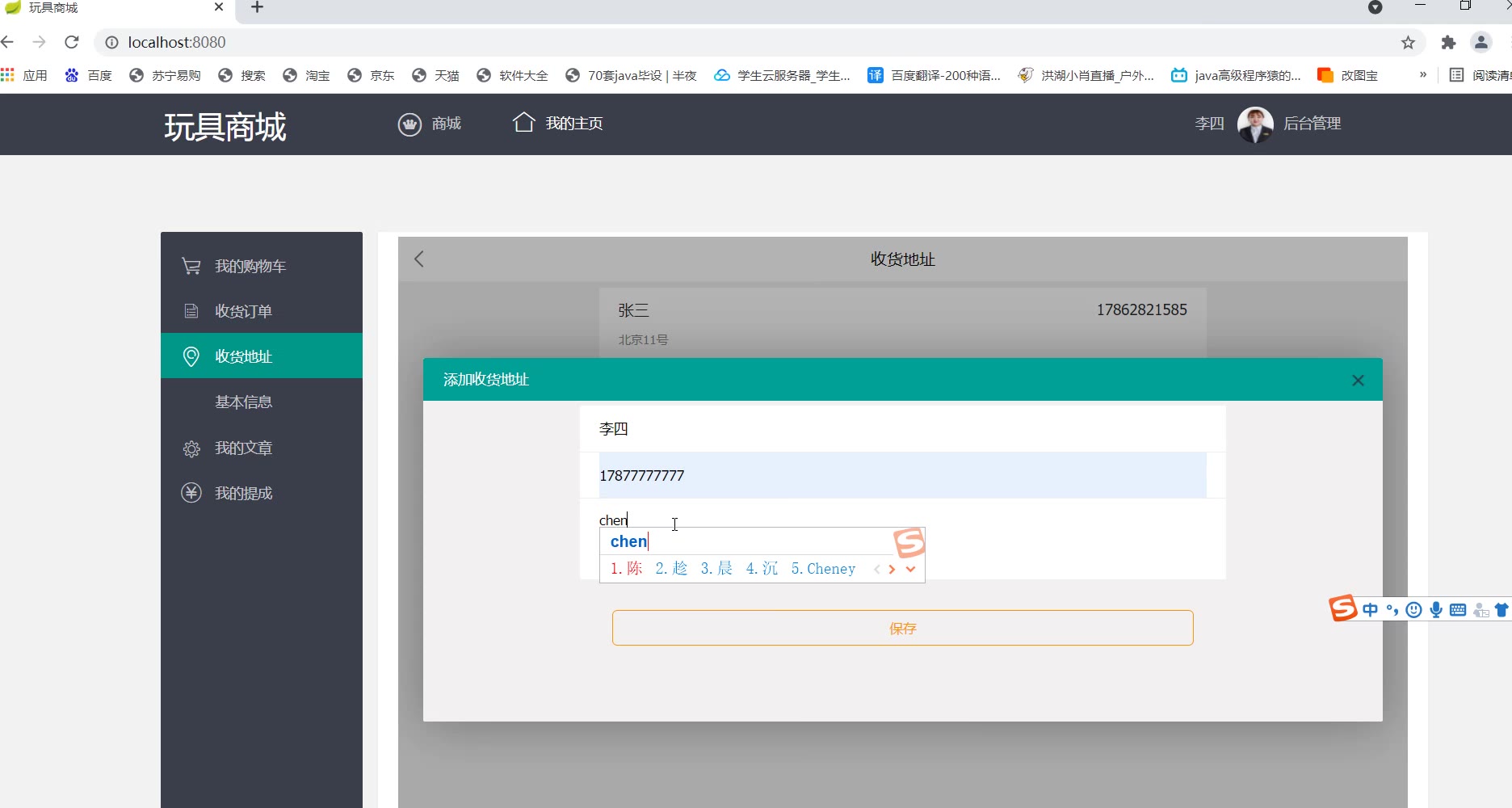Close the 添加收货地址 dialog
This screenshot has height=808, width=1512.
[1358, 381]
